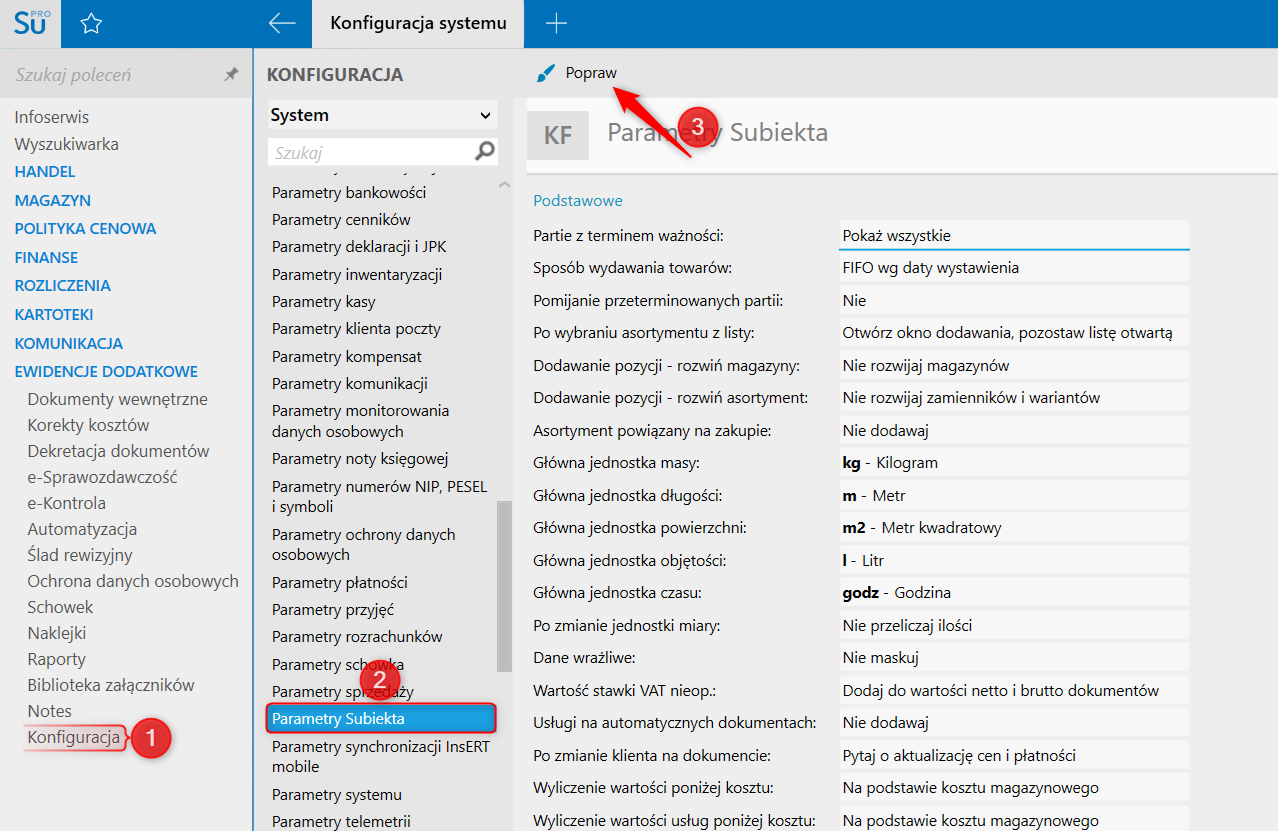Click the search magnifier in Konfiguracja
The height and width of the screenshot is (831, 1278).
tap(485, 152)
